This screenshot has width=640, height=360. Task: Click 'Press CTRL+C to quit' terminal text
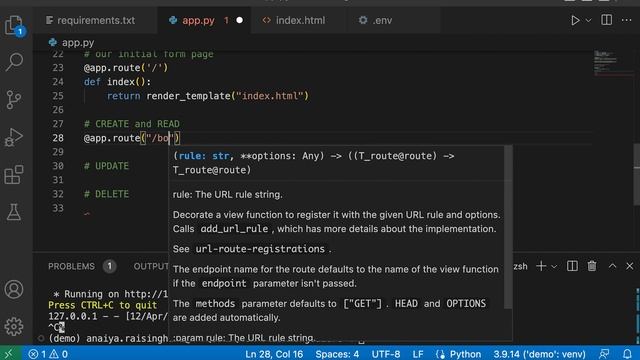[102, 305]
